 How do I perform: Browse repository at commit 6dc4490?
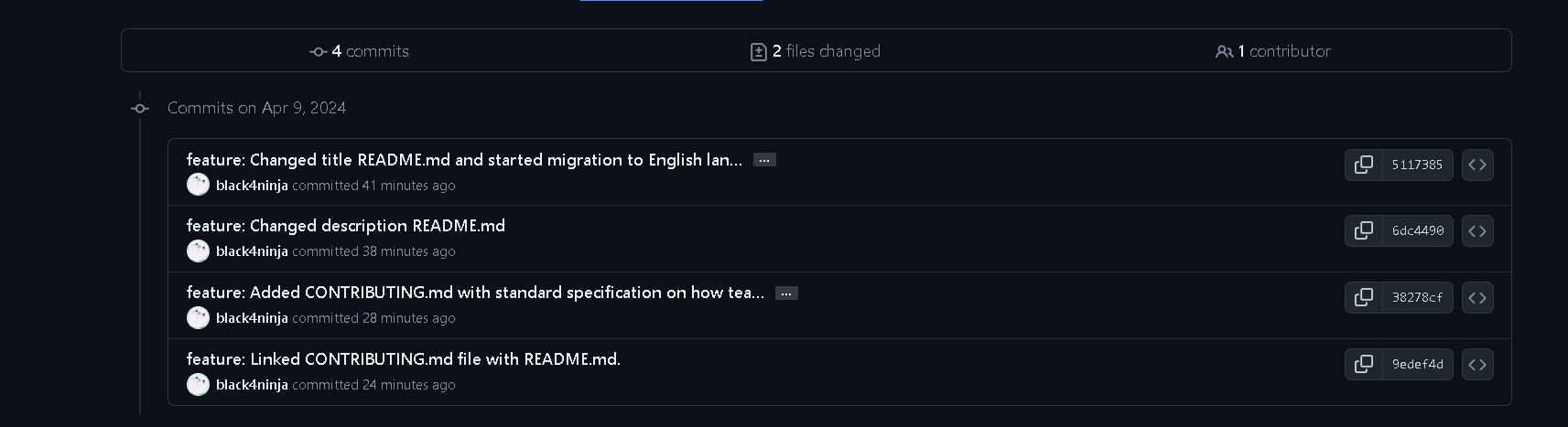1477,230
